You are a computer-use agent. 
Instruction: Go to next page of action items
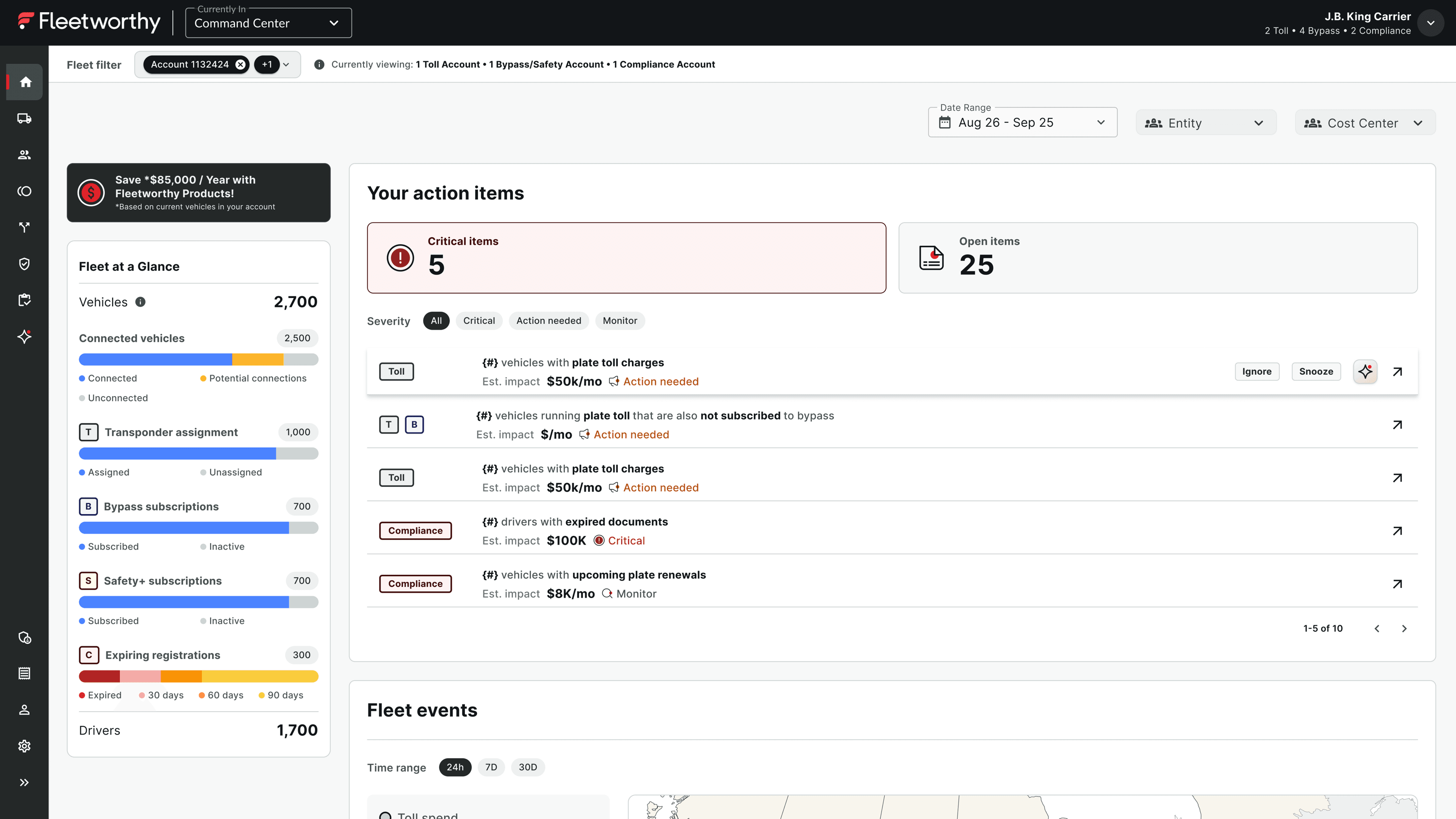click(x=1404, y=629)
